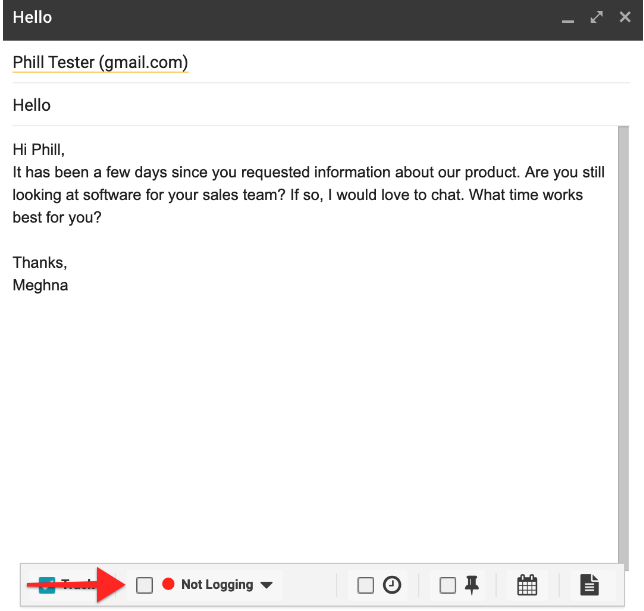
Task: Open the document templates icon
Action: click(x=589, y=585)
